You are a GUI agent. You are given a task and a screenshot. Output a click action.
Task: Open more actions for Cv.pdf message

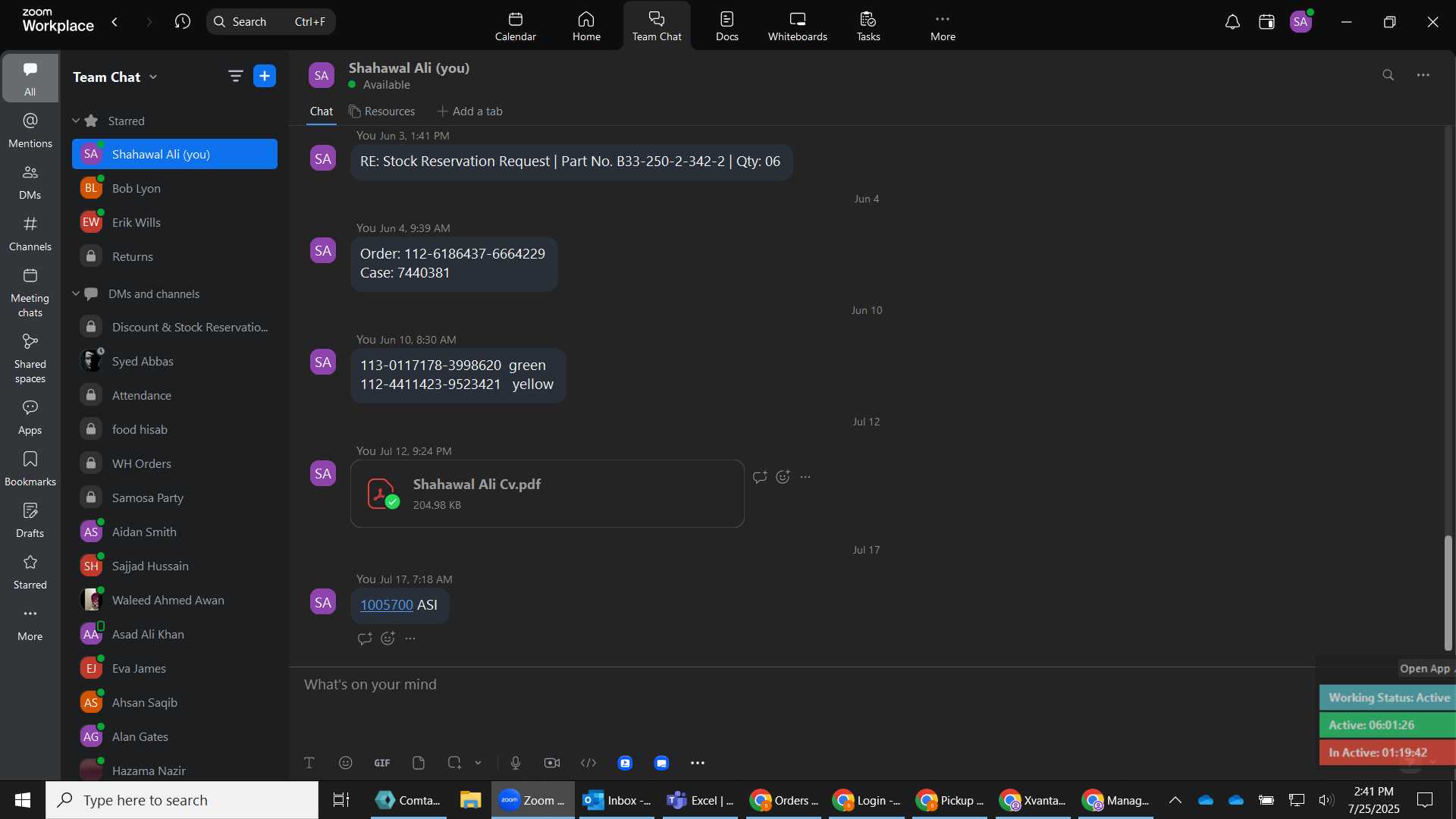click(x=805, y=477)
